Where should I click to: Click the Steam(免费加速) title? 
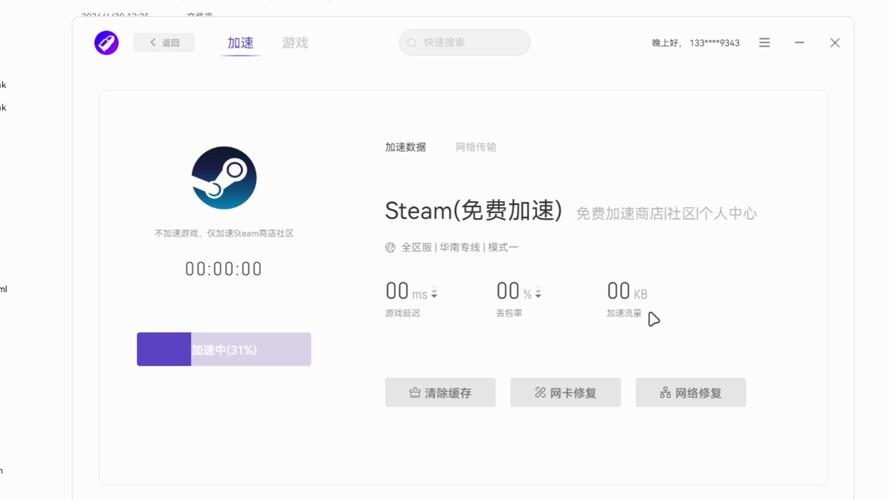click(473, 211)
